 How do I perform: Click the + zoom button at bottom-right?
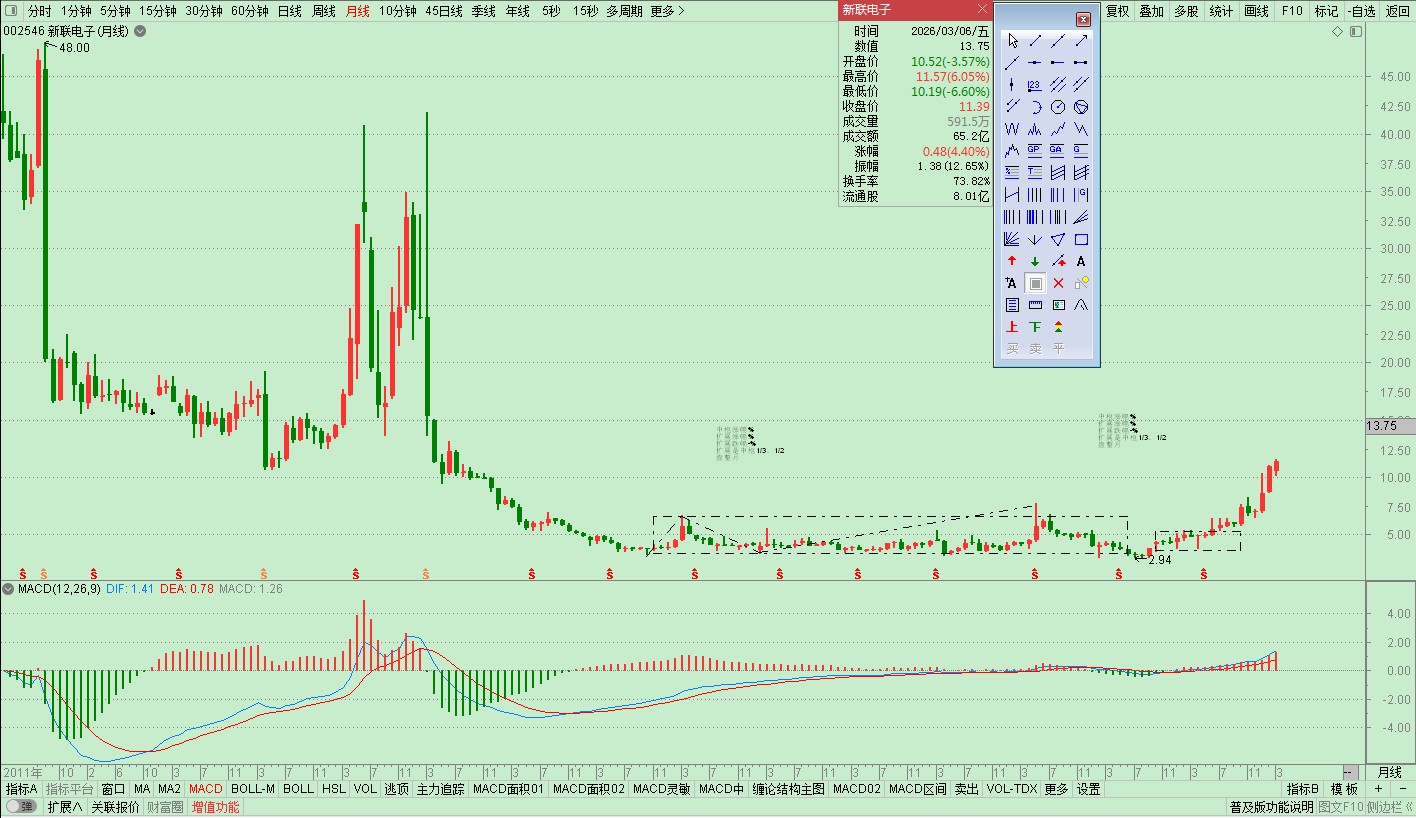[1378, 789]
